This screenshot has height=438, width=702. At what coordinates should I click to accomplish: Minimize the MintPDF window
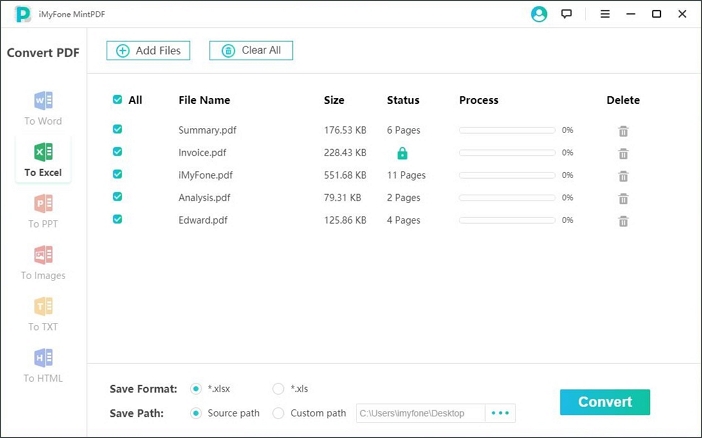[x=631, y=14]
